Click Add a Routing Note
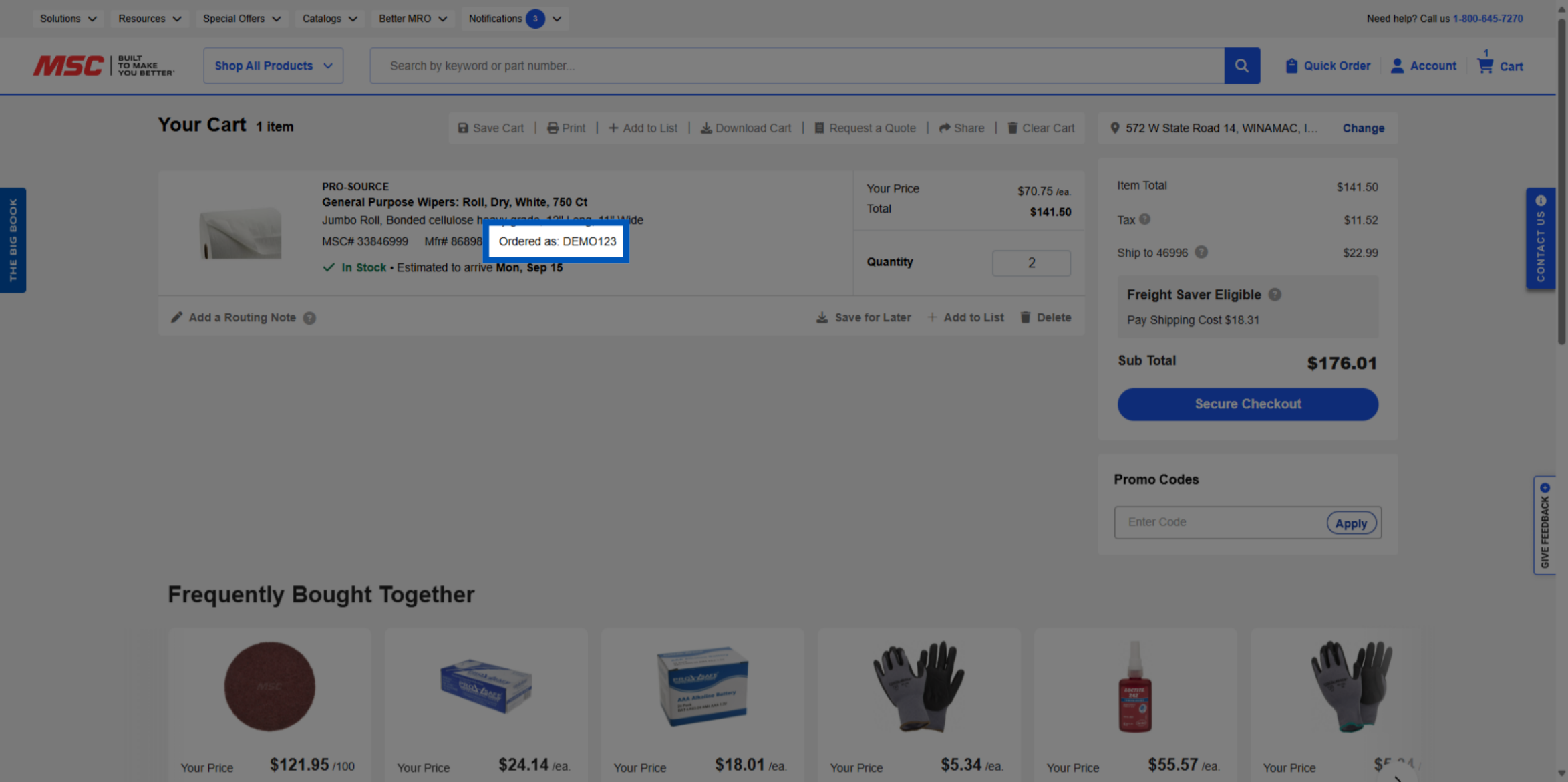Image resolution: width=1568 pixels, height=782 pixels. click(233, 317)
